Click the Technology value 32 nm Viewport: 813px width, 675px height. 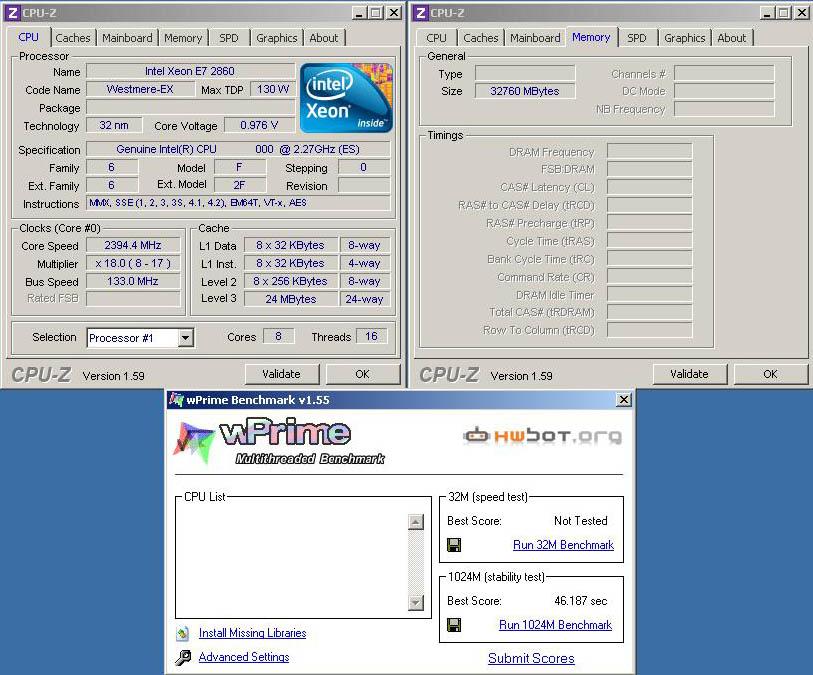114,125
